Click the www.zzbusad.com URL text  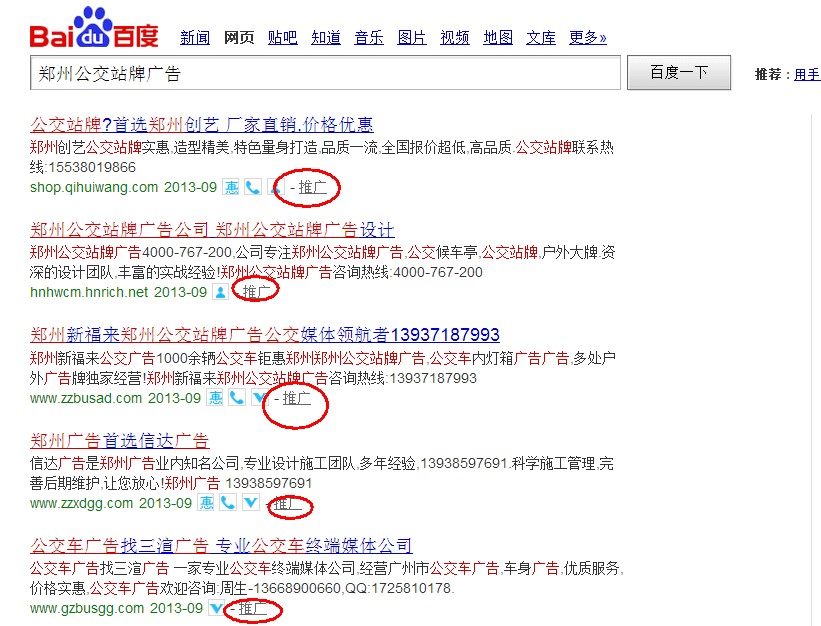click(x=86, y=398)
